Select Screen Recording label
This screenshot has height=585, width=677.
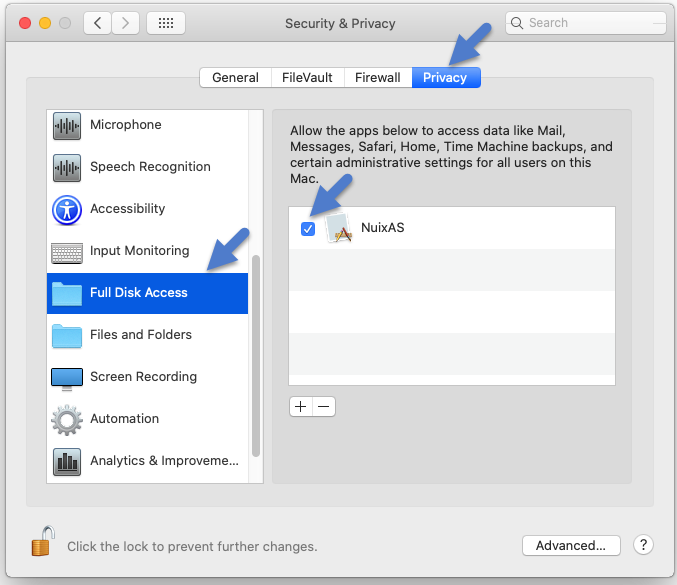[143, 376]
